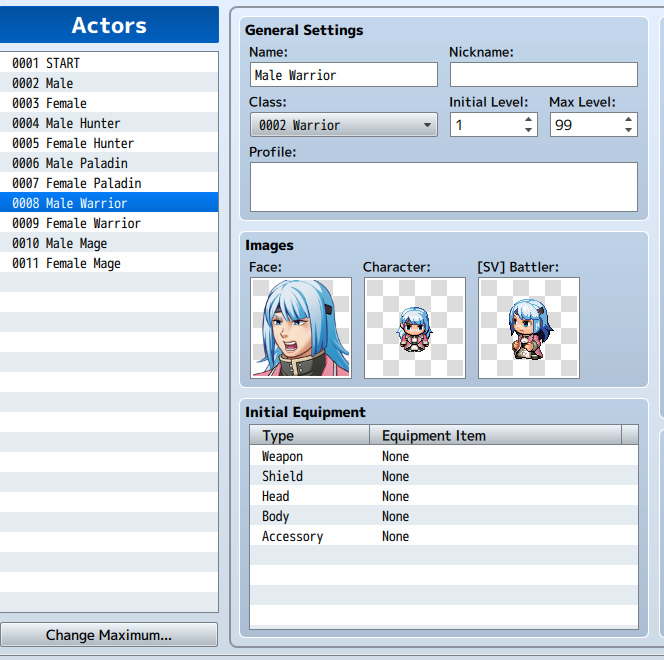Image resolution: width=664 pixels, height=660 pixels.
Task: Focus the empty Nickname field
Action: [544, 75]
